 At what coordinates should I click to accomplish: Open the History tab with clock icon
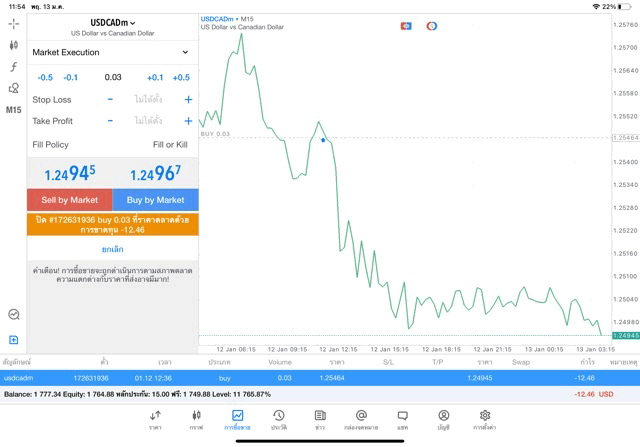(279, 420)
